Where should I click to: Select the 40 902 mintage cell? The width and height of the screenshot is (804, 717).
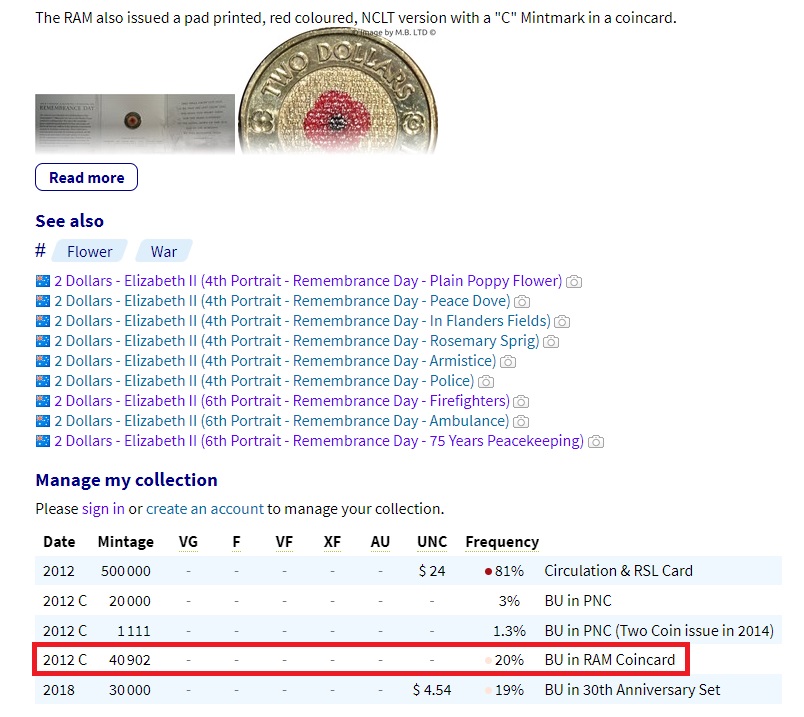[x=130, y=660]
